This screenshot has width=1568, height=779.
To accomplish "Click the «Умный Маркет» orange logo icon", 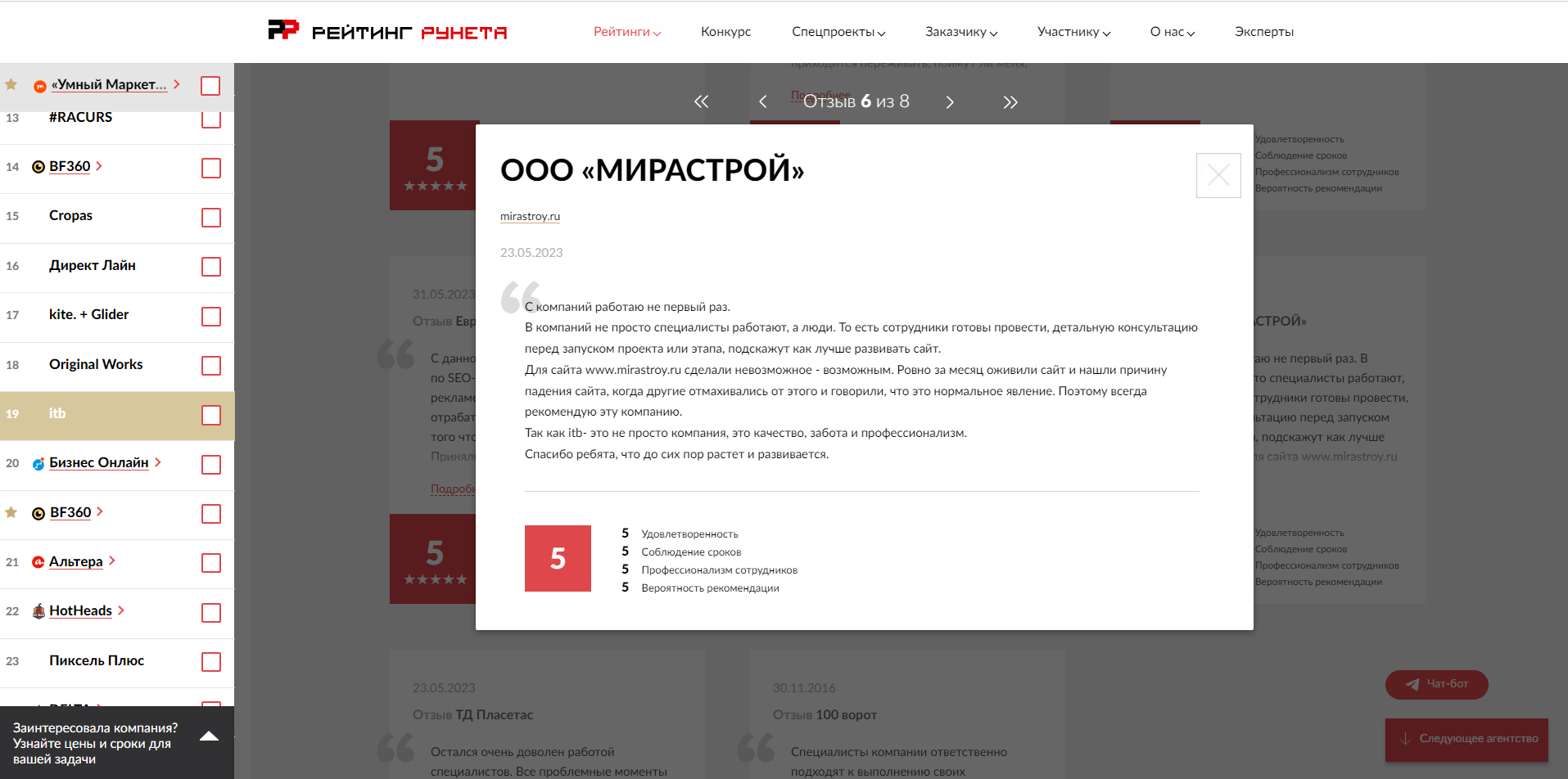I will [39, 86].
